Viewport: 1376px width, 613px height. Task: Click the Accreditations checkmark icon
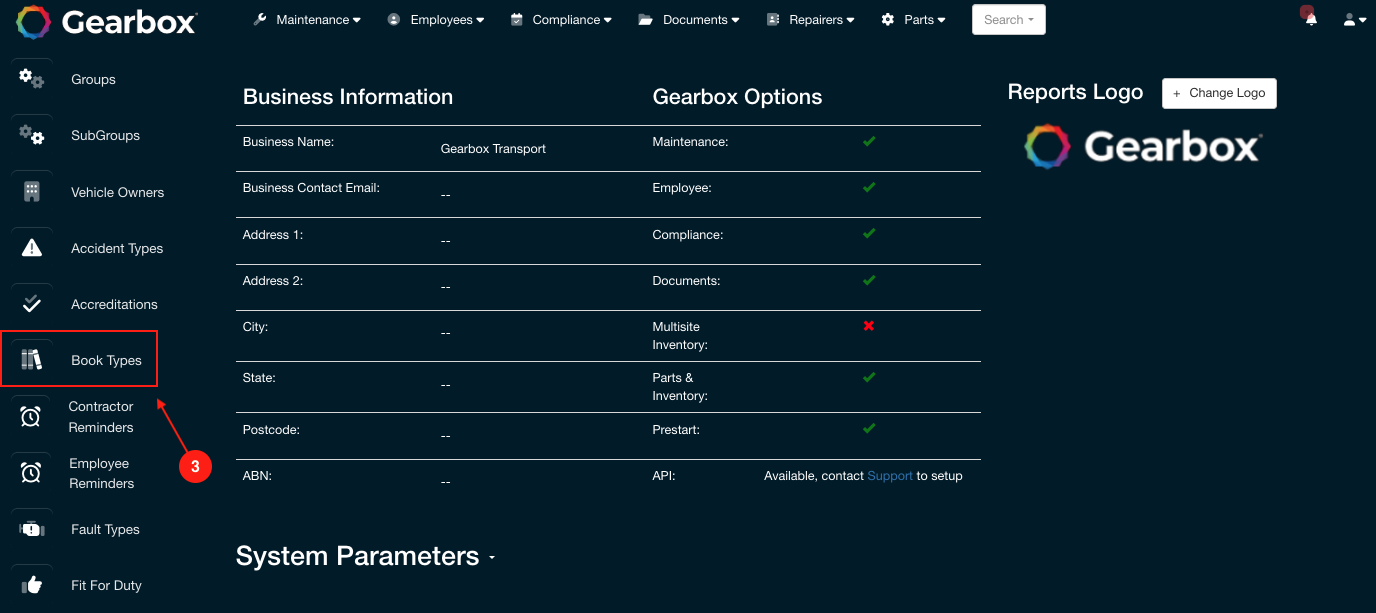(31, 304)
